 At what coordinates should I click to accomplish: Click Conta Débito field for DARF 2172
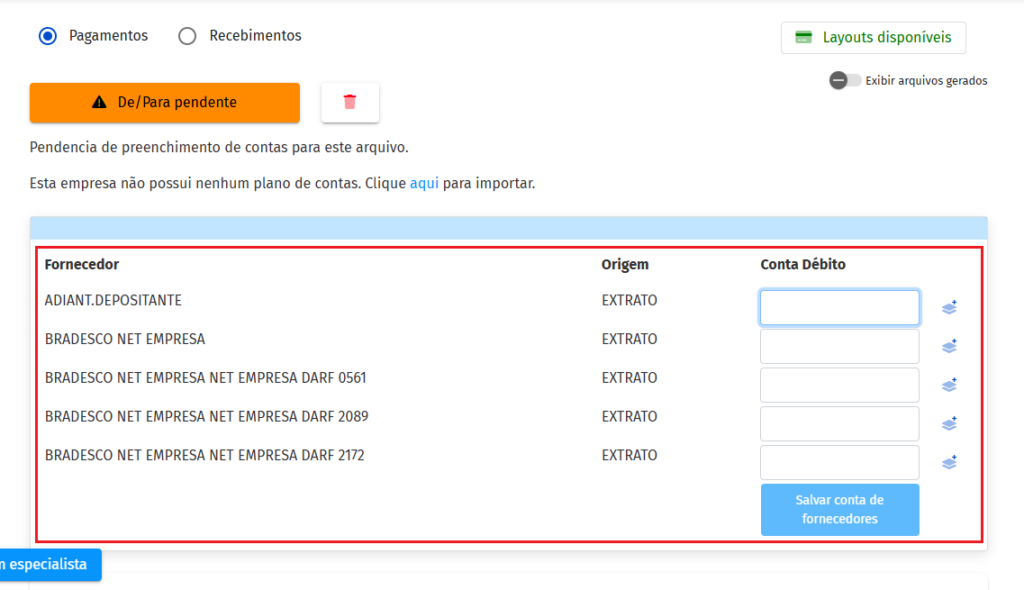(839, 462)
